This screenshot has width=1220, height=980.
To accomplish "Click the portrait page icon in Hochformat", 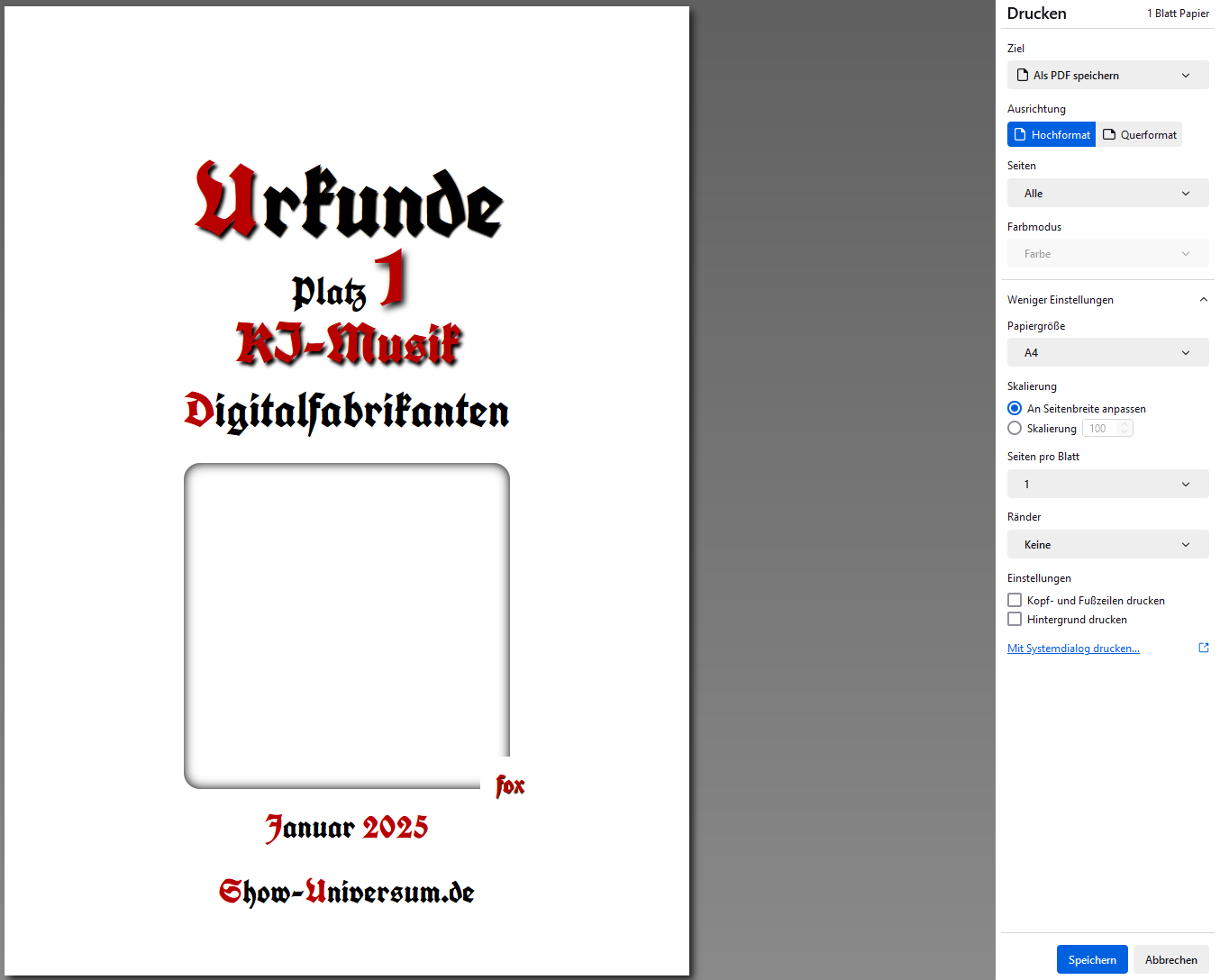I will pos(1020,134).
